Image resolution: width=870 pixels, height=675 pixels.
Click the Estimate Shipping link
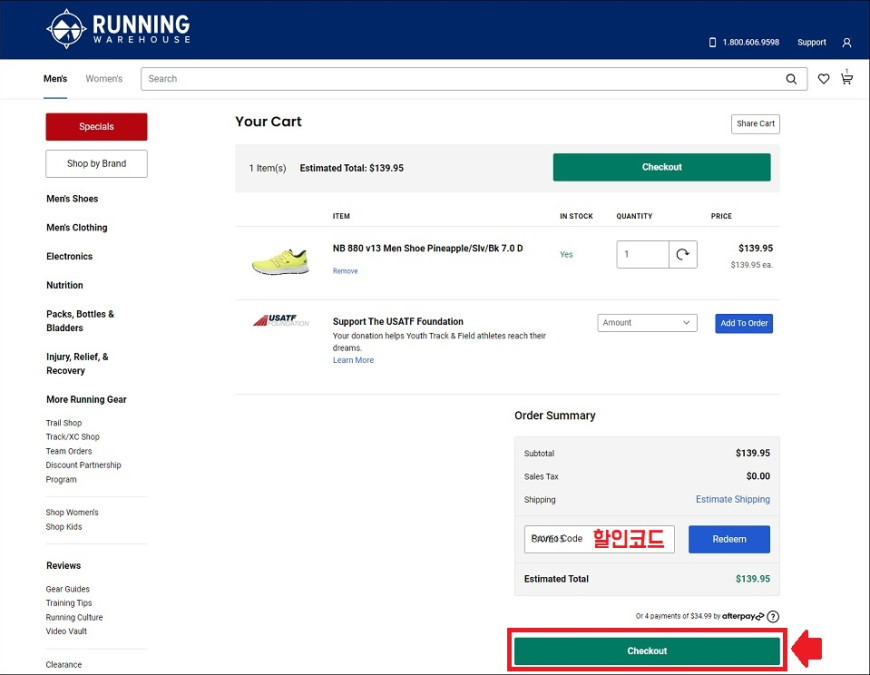732,499
